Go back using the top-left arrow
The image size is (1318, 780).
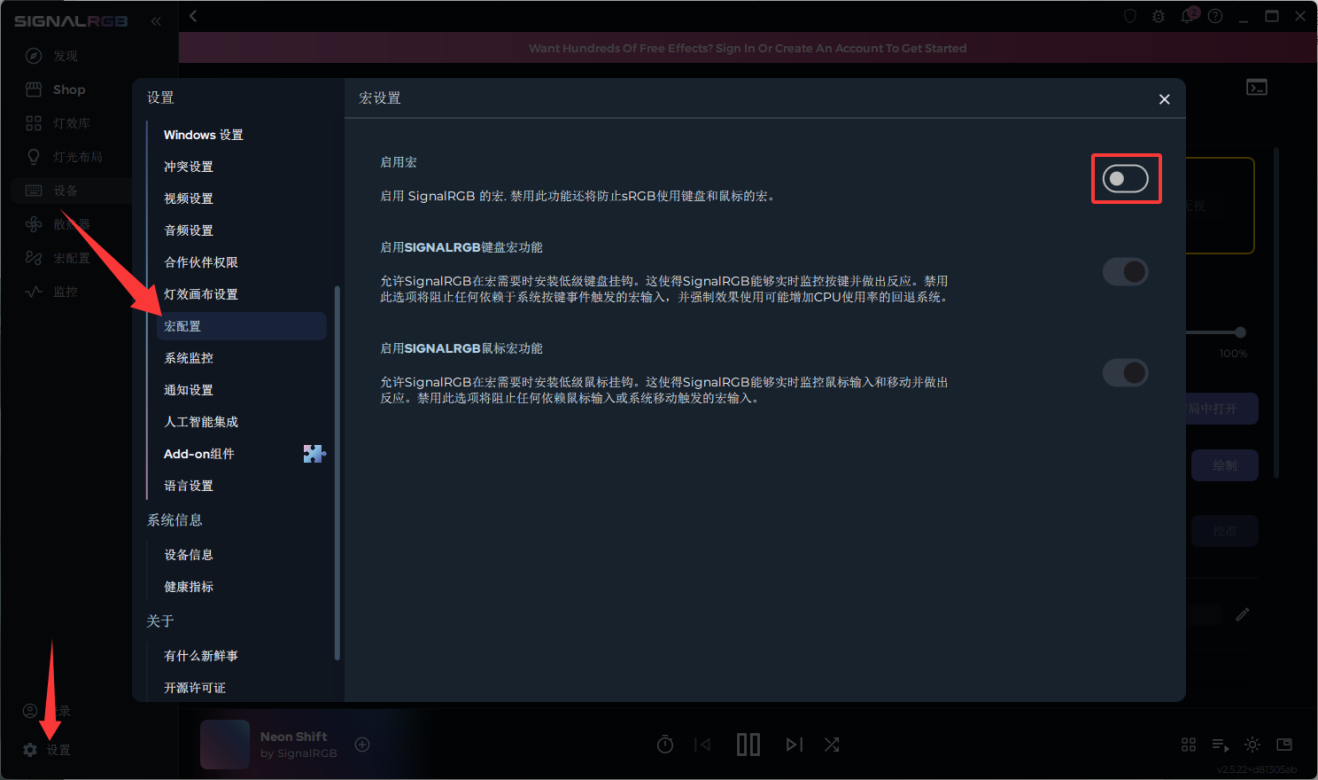click(x=193, y=16)
